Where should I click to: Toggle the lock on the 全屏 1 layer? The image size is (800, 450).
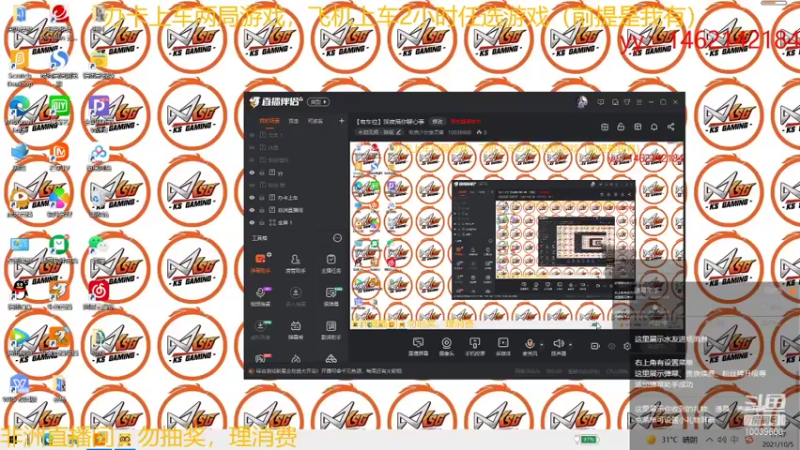pyautogui.click(x=262, y=222)
